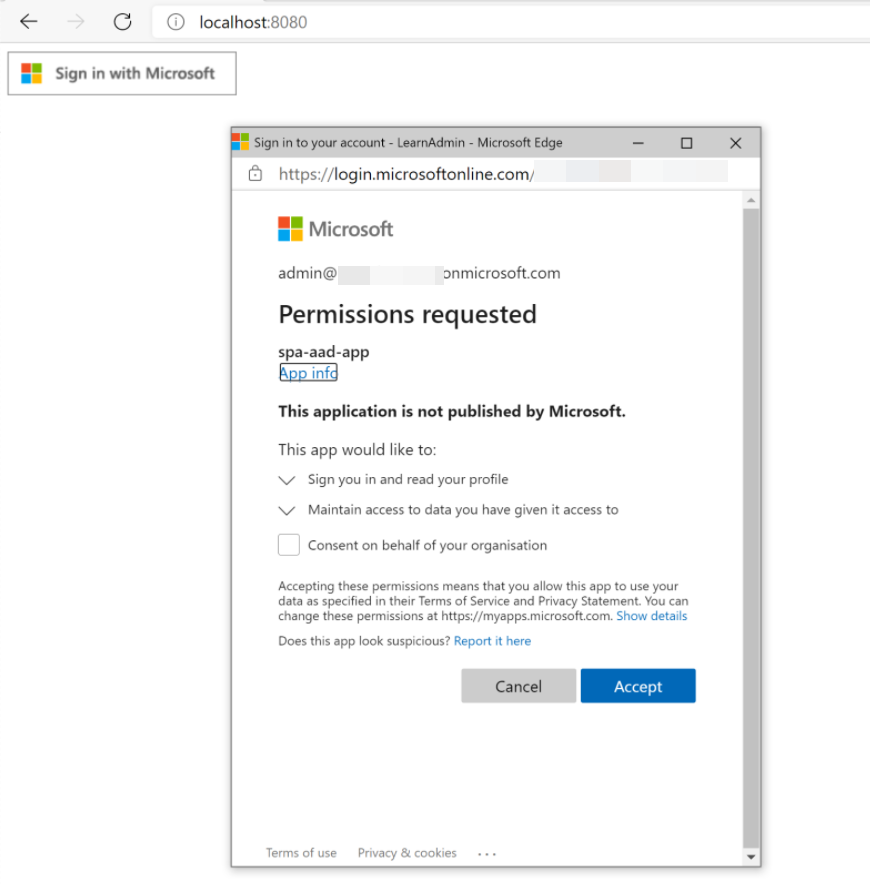Click the scrollbar down arrow in the popup
This screenshot has height=884, width=870.
751,856
